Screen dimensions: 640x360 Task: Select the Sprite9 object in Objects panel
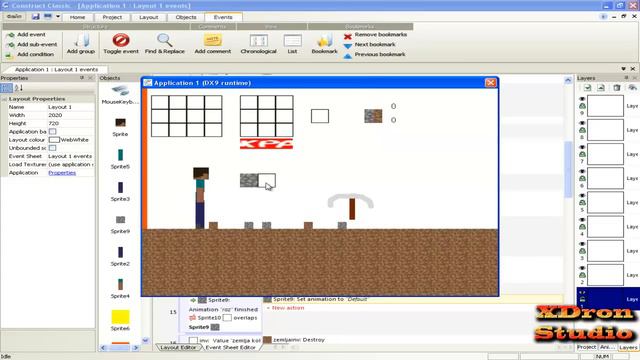pos(120,220)
